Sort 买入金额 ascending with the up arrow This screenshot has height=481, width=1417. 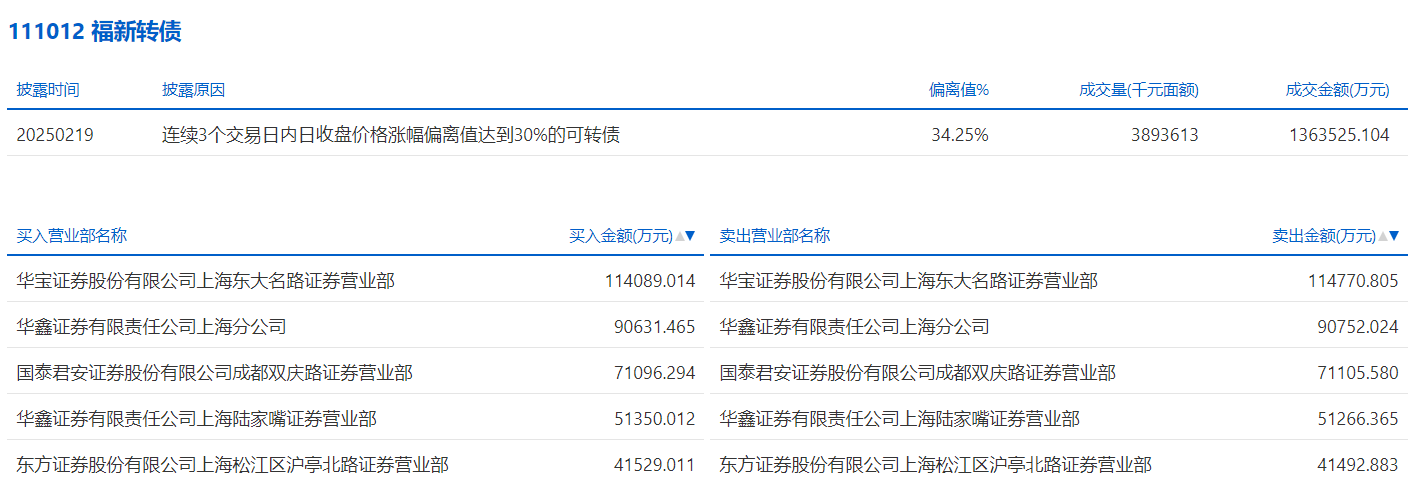[x=680, y=236]
